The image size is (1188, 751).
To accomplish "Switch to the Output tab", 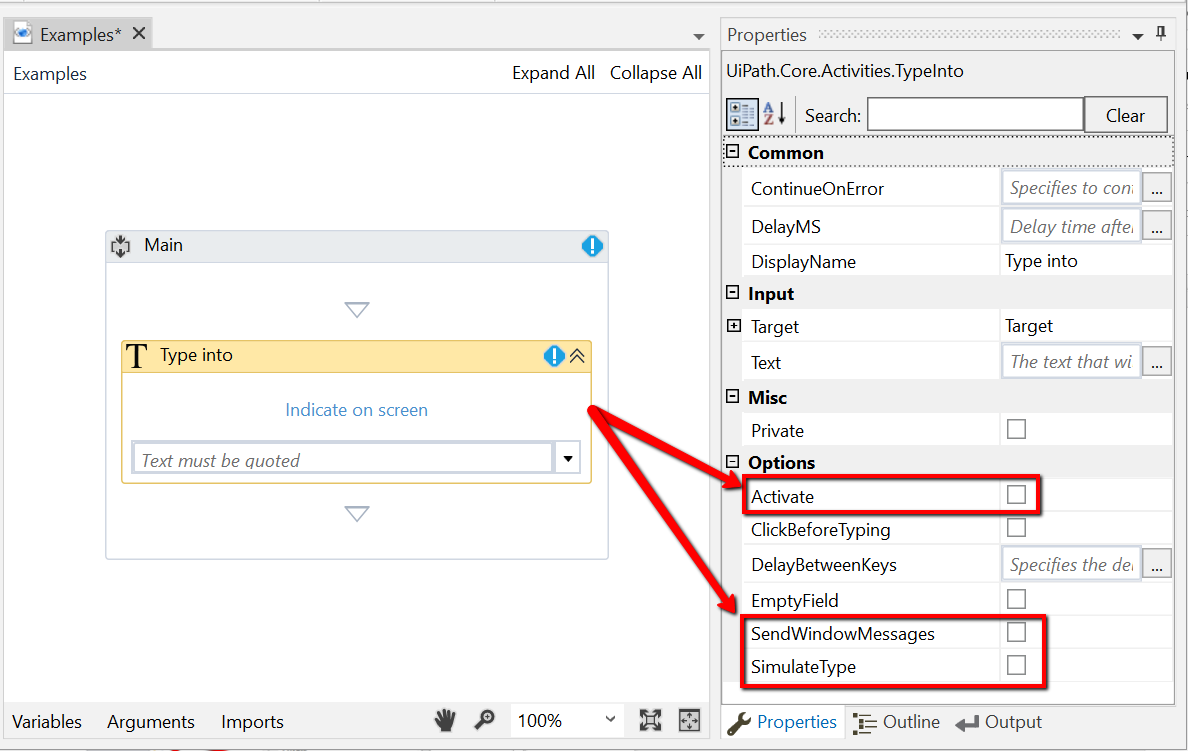I will click(x=999, y=722).
